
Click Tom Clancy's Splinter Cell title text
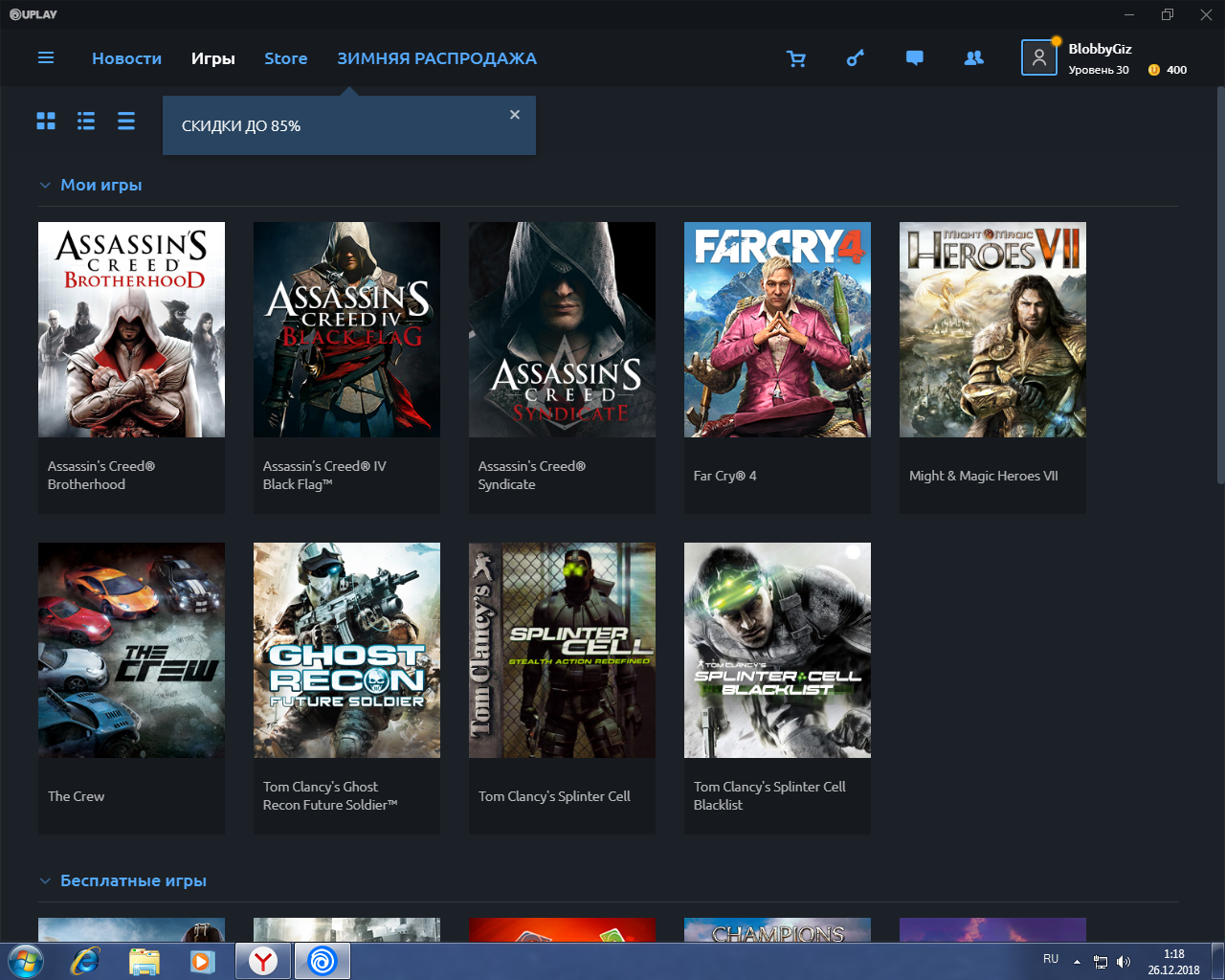pos(554,796)
